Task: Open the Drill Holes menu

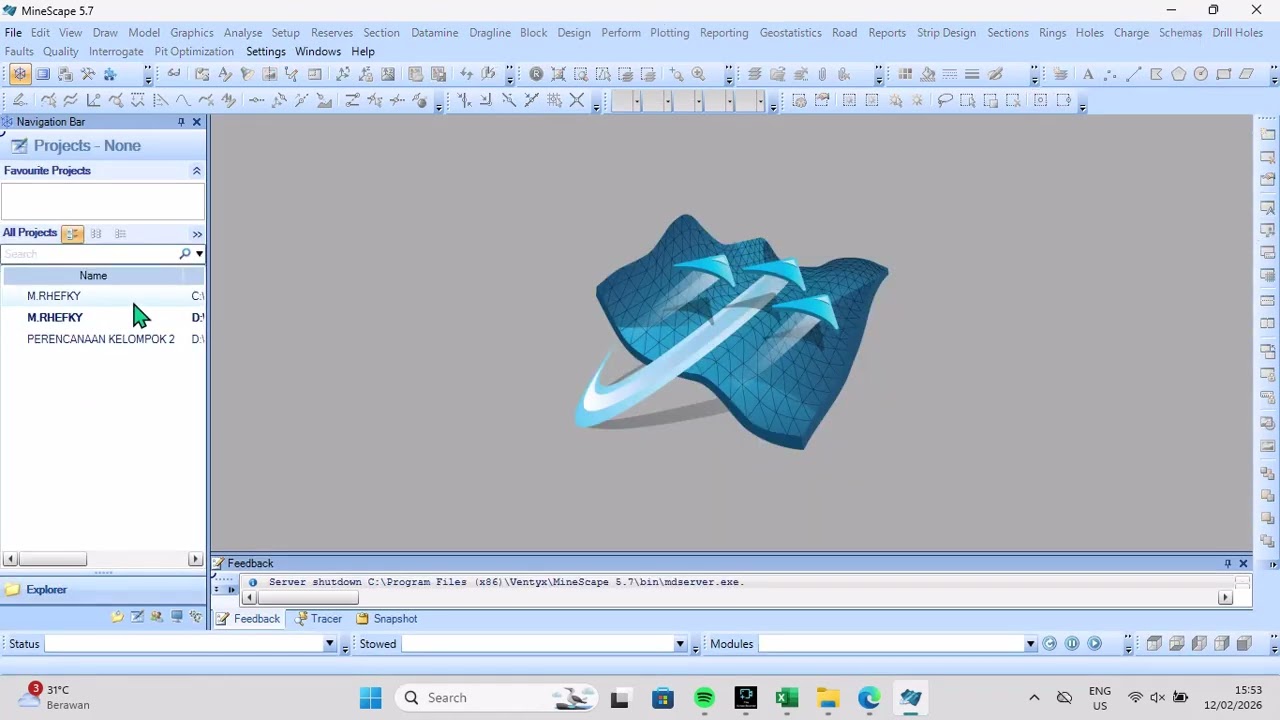Action: (x=1237, y=32)
